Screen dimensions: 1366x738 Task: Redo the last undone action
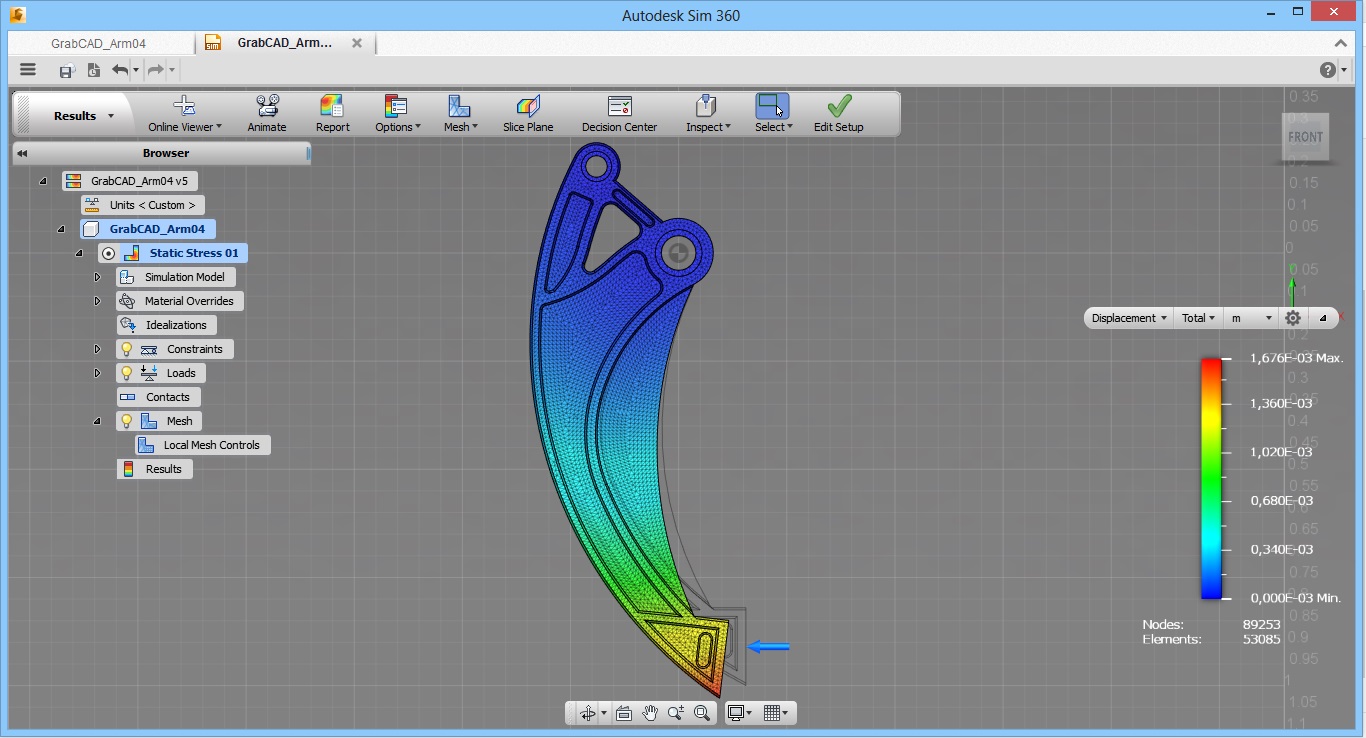click(x=155, y=70)
